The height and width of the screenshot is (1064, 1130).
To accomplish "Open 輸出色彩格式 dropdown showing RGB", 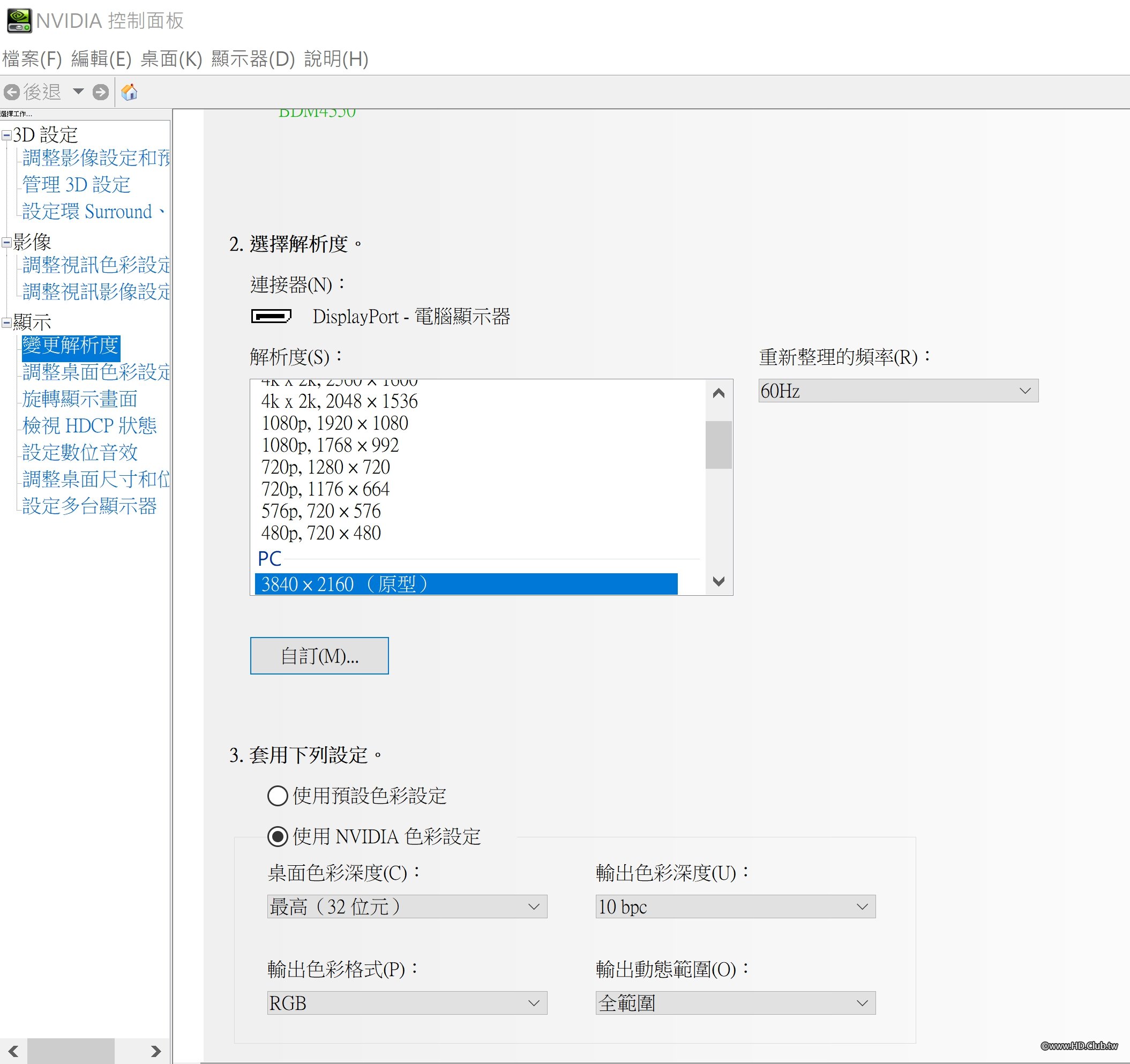I will click(407, 1003).
